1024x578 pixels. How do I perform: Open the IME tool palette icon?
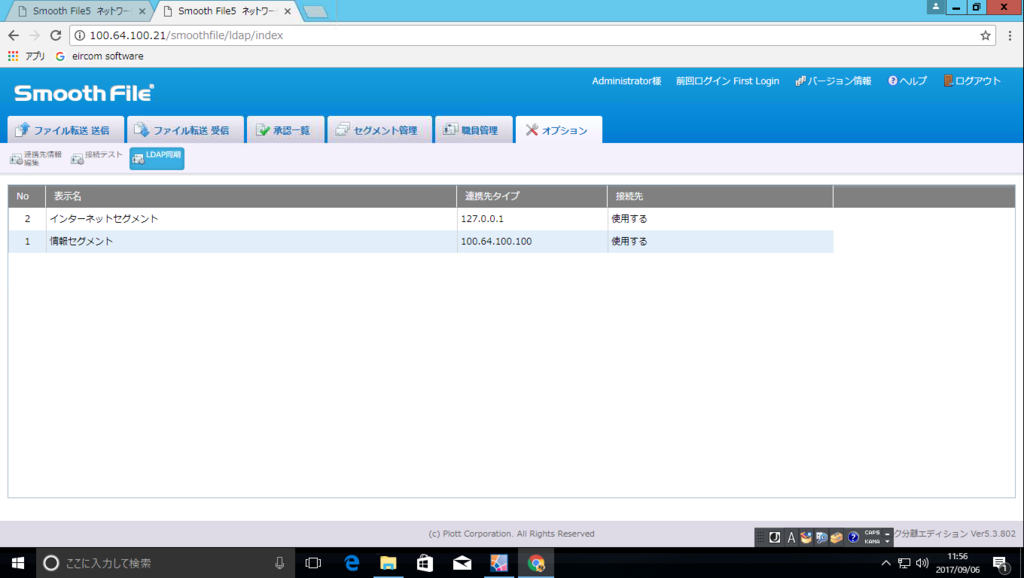click(x=806, y=538)
